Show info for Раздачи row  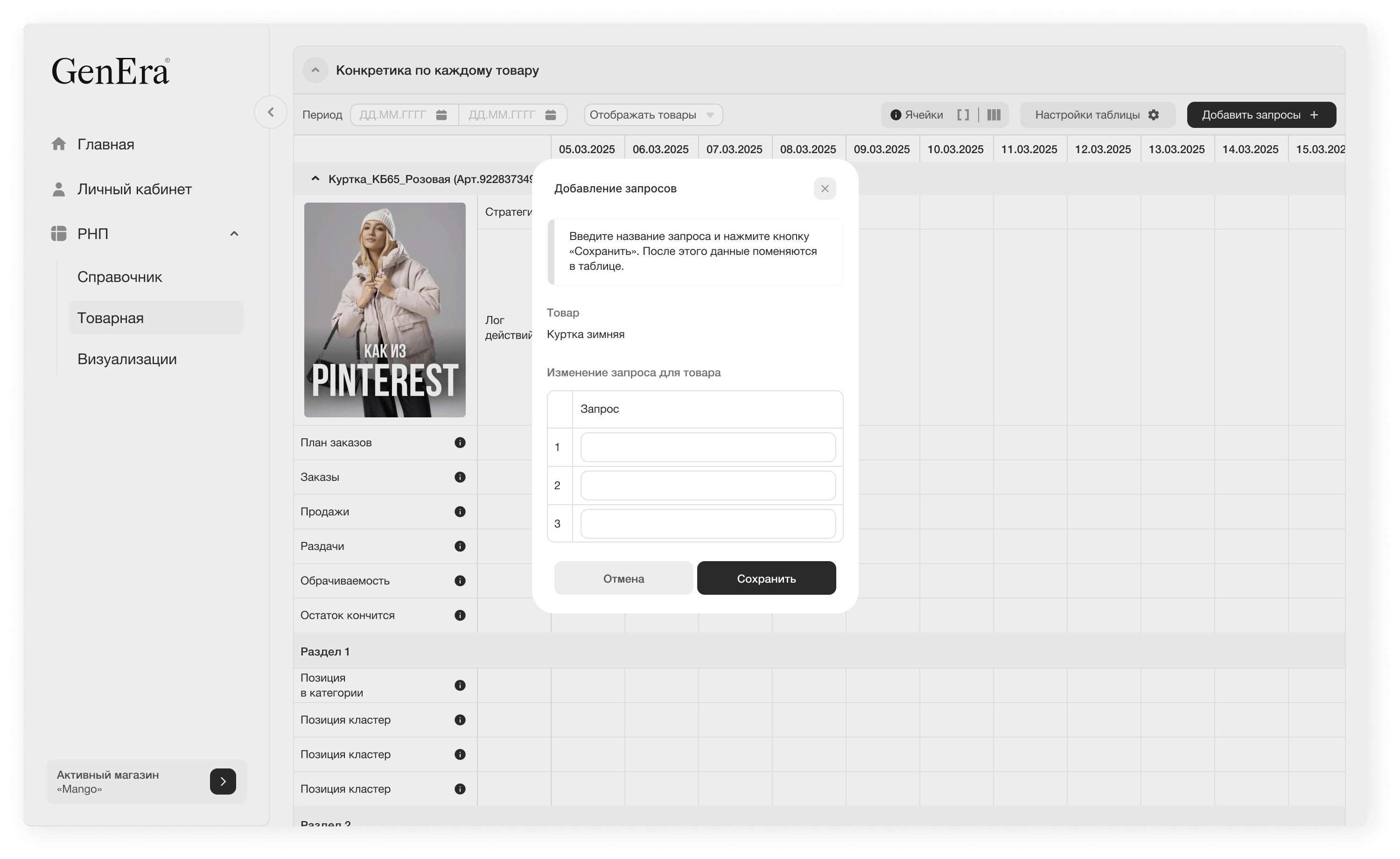(460, 546)
